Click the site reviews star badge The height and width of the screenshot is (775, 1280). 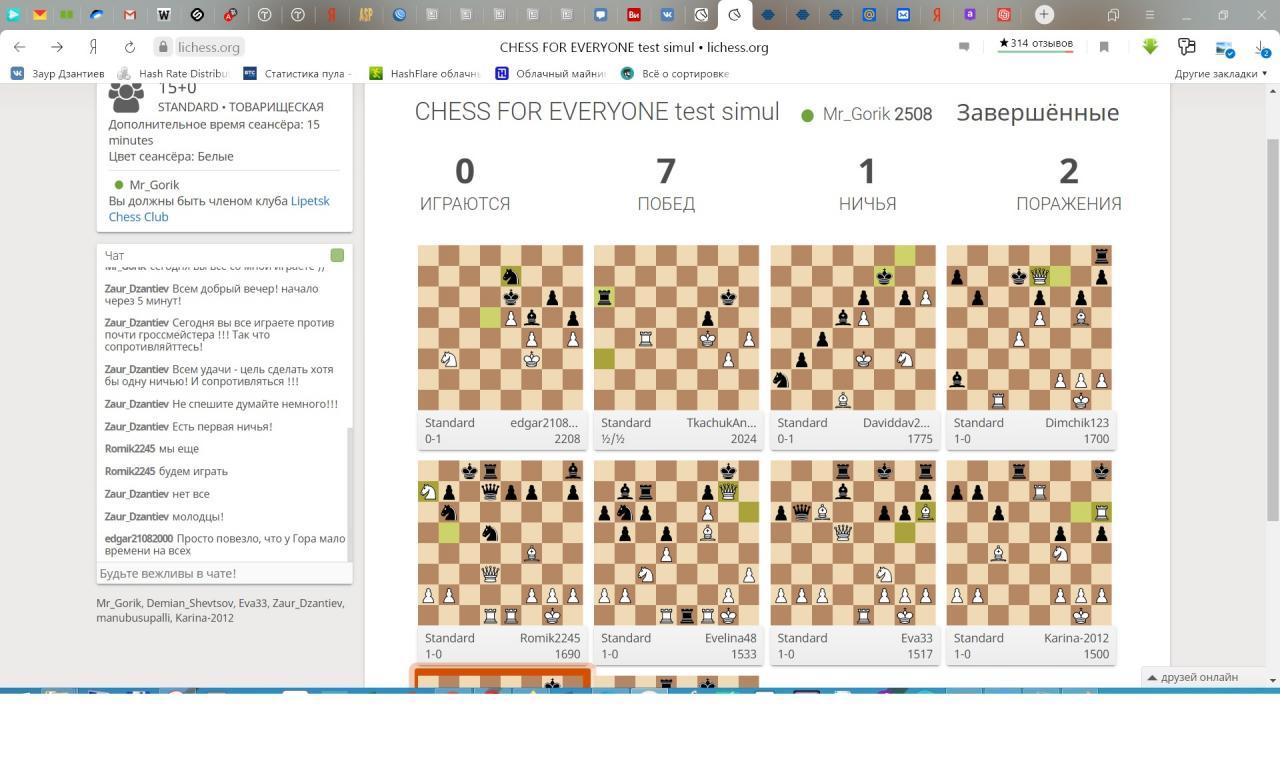click(x=1036, y=44)
